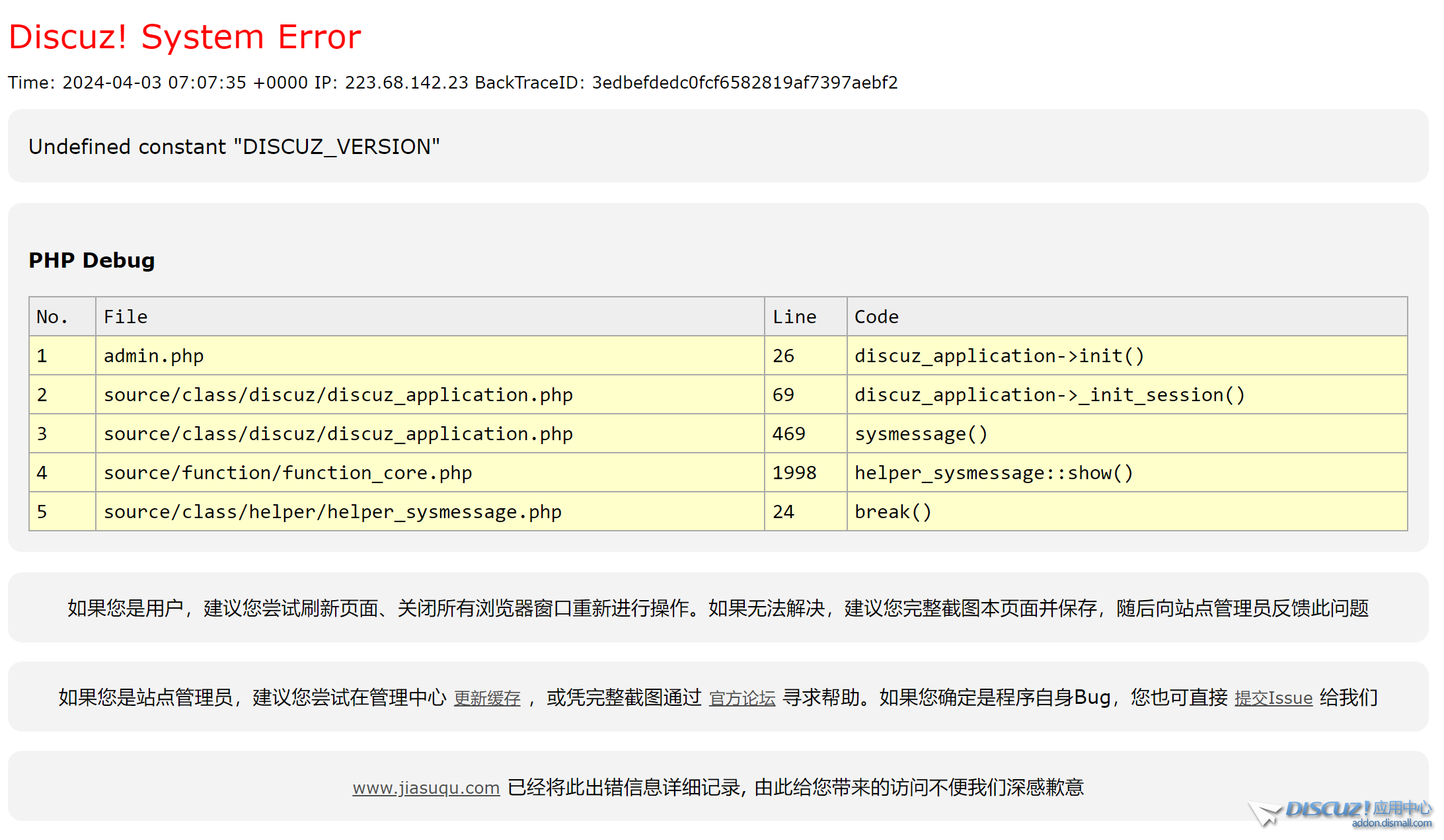This screenshot has width=1444, height=840.
Task: Open the www.jiasuqu.com link
Action: [x=426, y=788]
